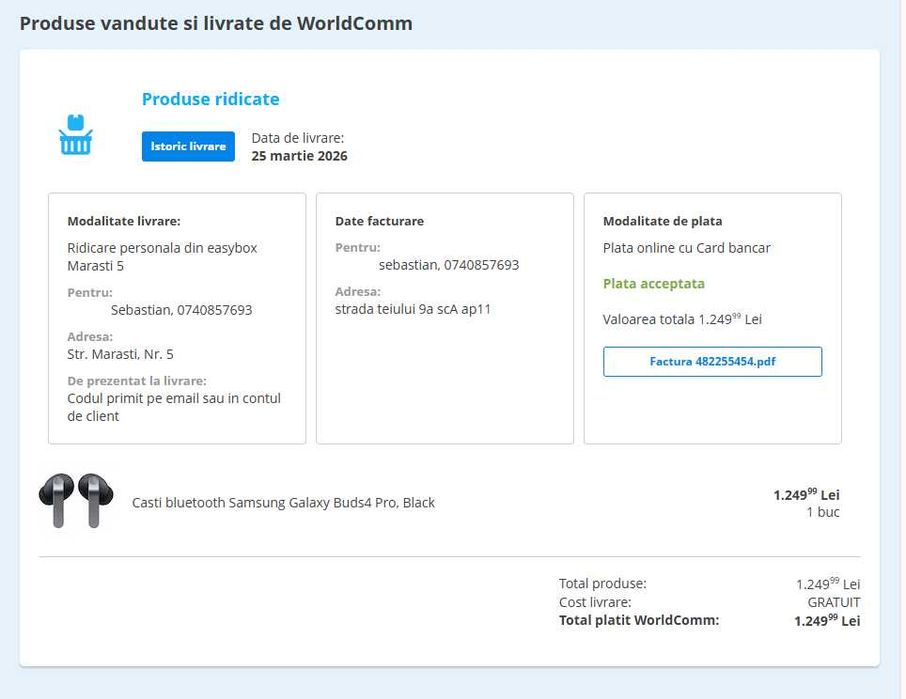Click the blue shopping basket icon
The width and height of the screenshot is (906, 699).
pos(75,135)
